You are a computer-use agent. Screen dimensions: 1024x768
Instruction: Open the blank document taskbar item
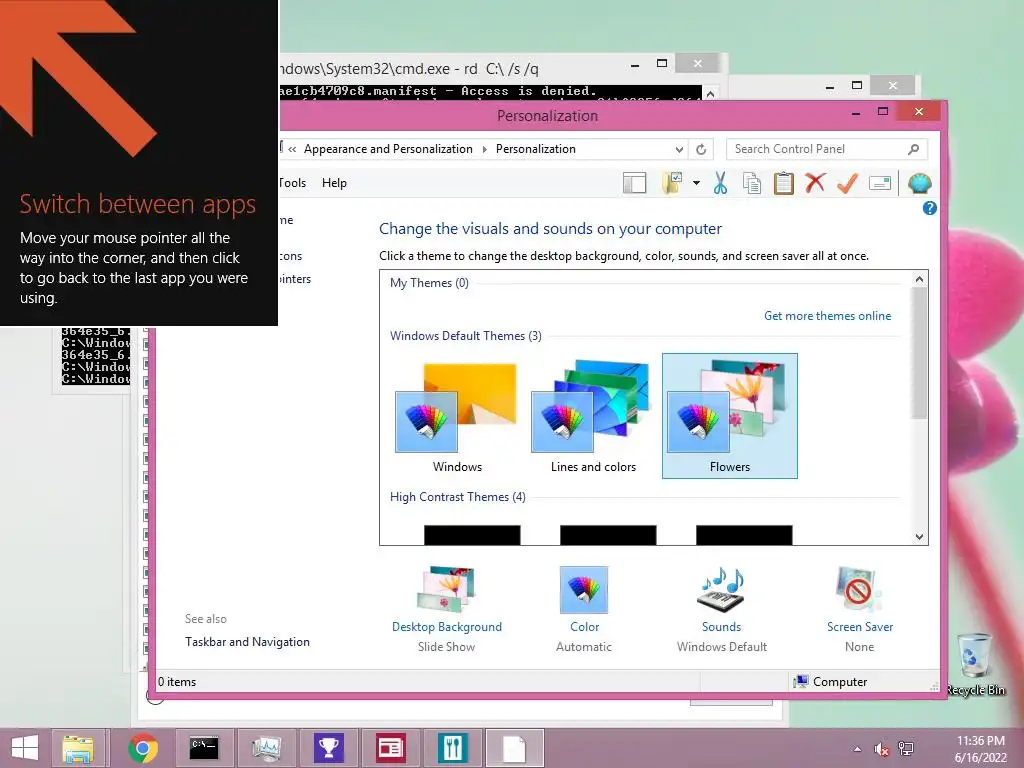515,748
